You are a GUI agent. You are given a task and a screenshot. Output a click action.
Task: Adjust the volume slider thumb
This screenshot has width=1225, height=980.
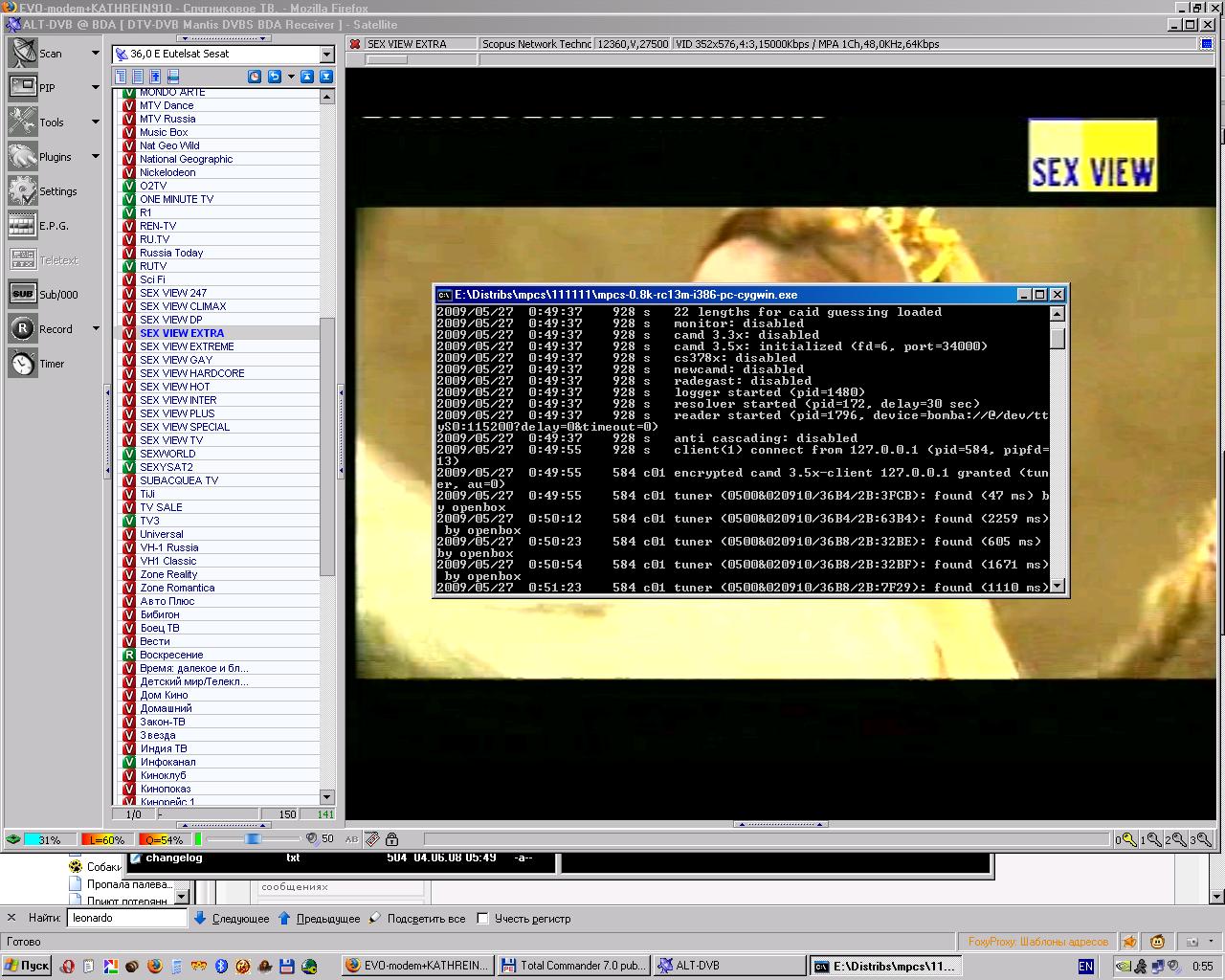(253, 839)
